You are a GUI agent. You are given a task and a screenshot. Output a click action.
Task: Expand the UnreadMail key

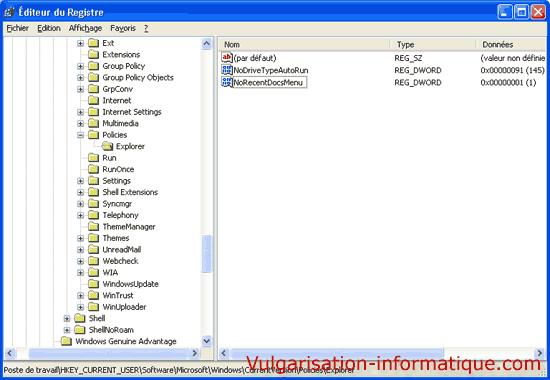(81, 249)
